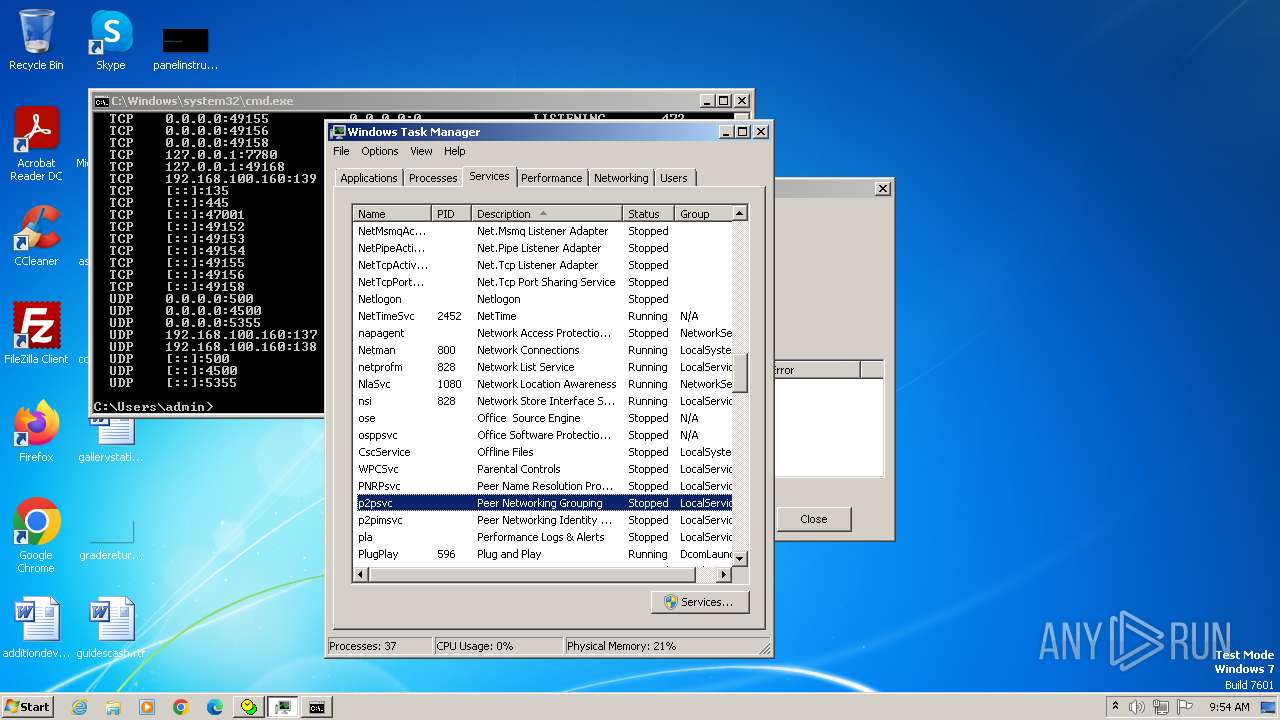Open the Google Chrome desktop shortcut
The image size is (1280, 720).
click(x=36, y=535)
